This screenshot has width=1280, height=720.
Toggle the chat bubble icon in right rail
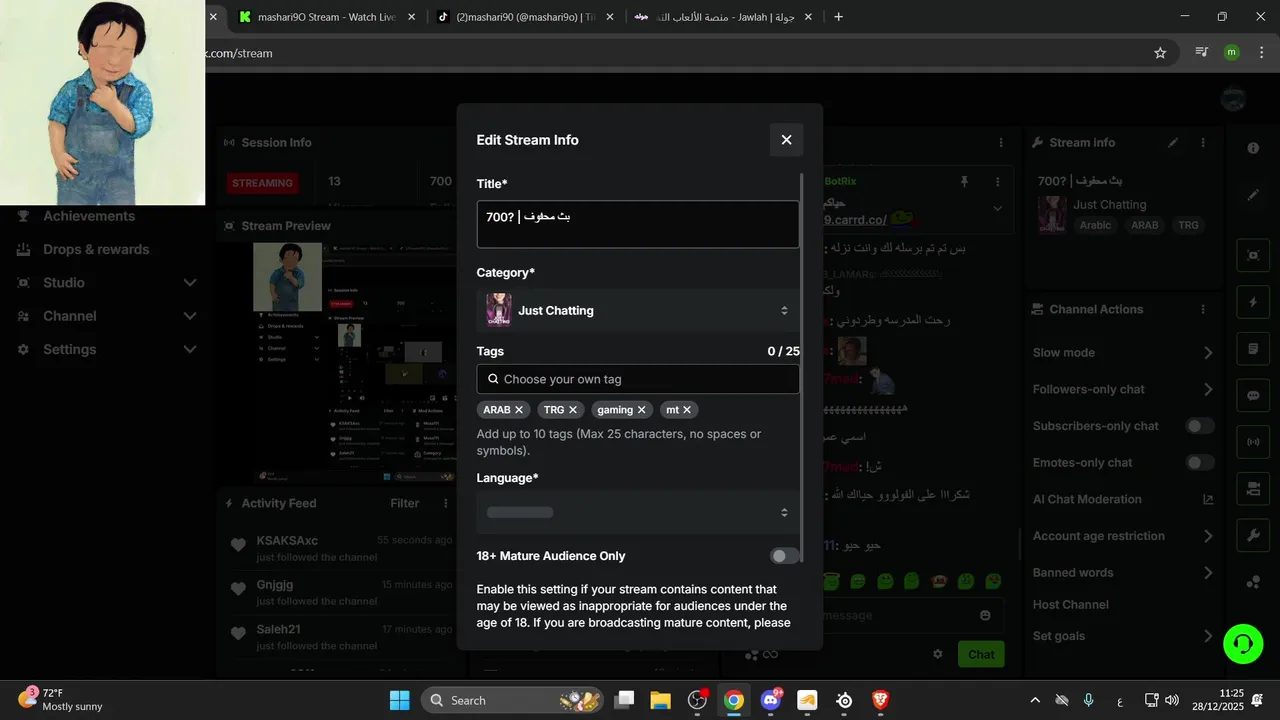[x=1253, y=396]
